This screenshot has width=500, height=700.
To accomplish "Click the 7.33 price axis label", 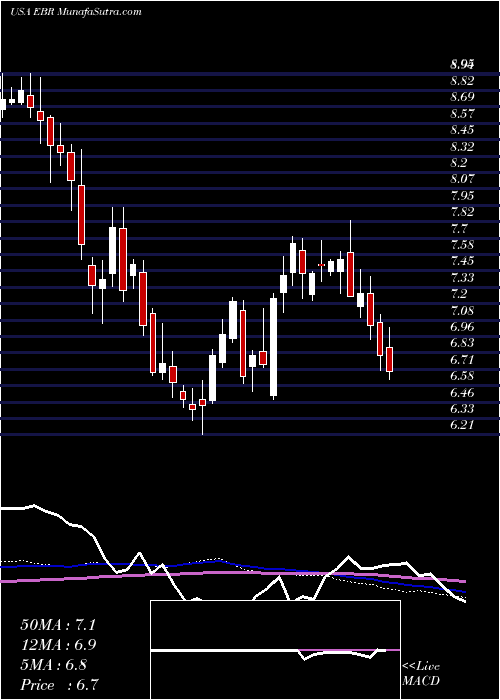I will pos(462,278).
